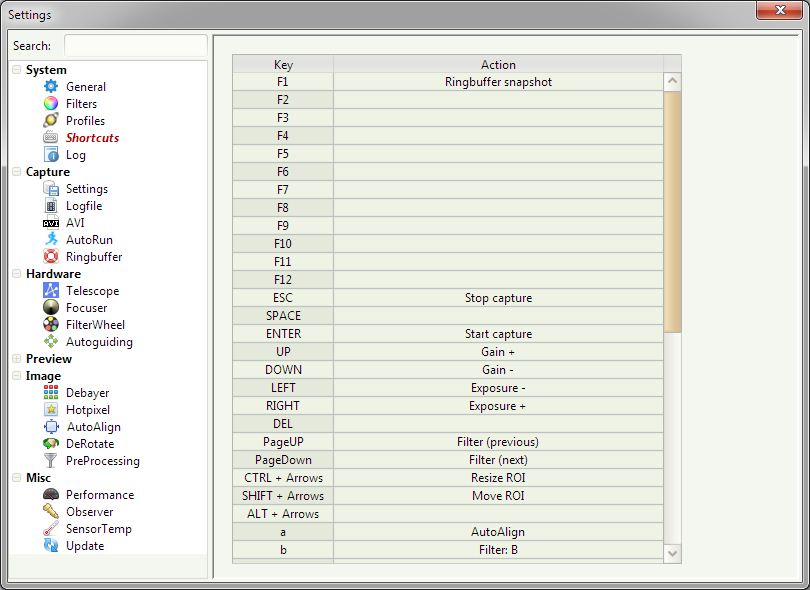Screen dimensions: 810x590
Task: Open the Filters color wheel icon
Action: 51,103
